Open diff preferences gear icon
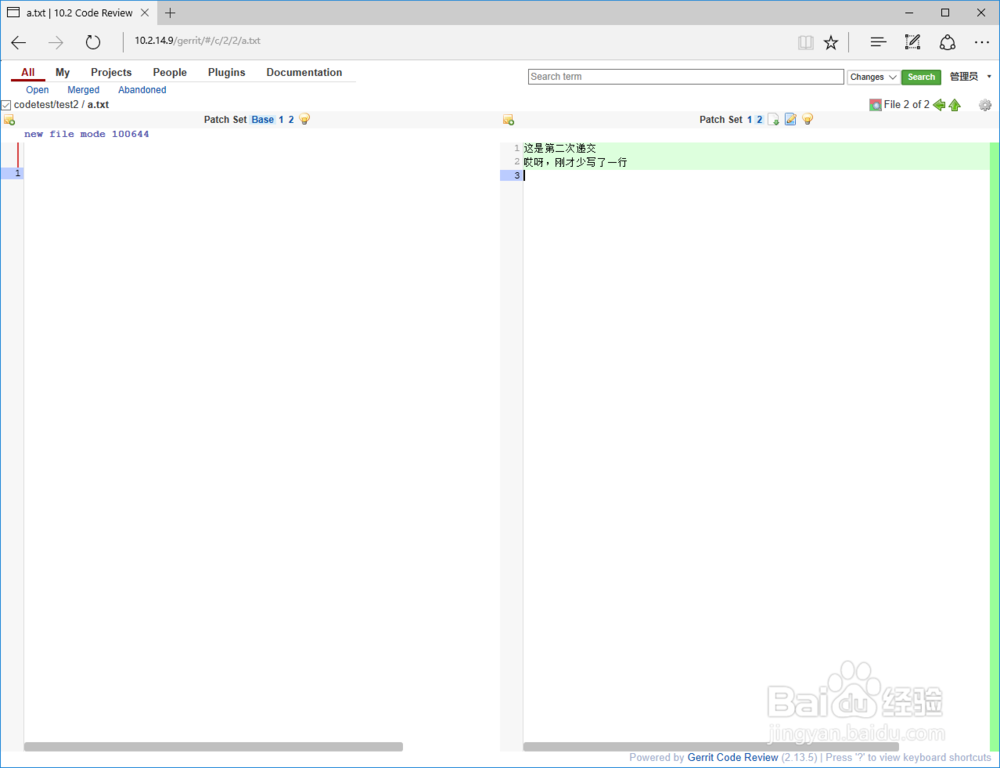The width and height of the screenshot is (1000, 768). point(985,105)
